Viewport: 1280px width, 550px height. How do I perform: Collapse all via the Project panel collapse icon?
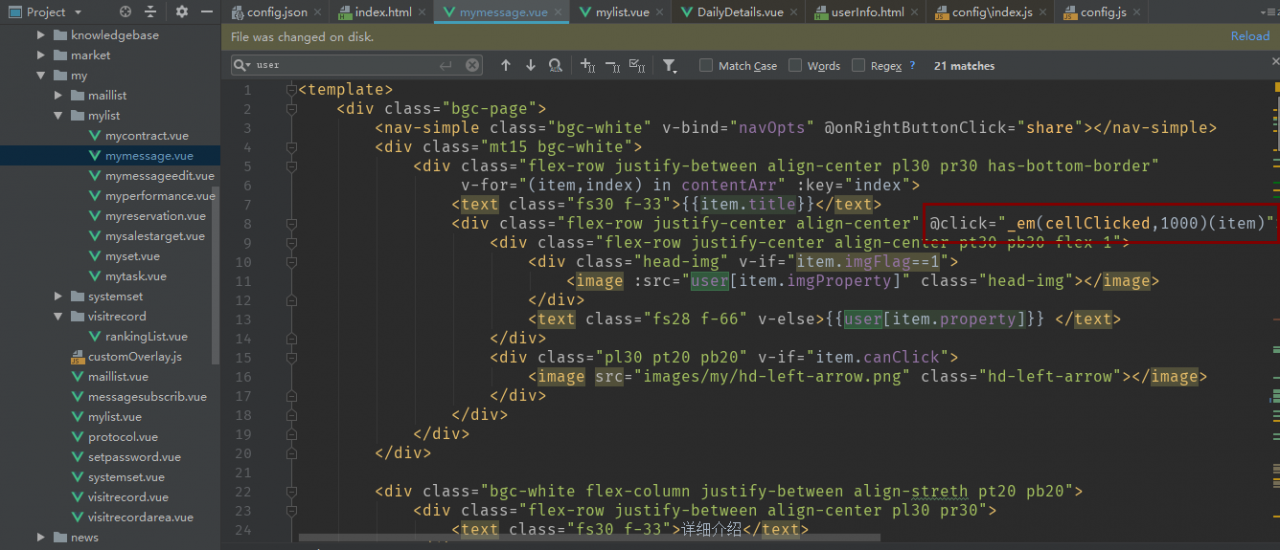(150, 12)
